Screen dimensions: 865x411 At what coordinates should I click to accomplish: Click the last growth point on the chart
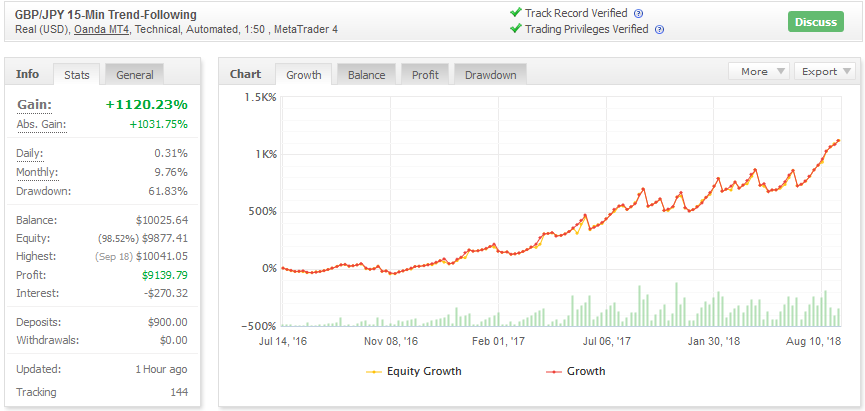pyautogui.click(x=839, y=141)
